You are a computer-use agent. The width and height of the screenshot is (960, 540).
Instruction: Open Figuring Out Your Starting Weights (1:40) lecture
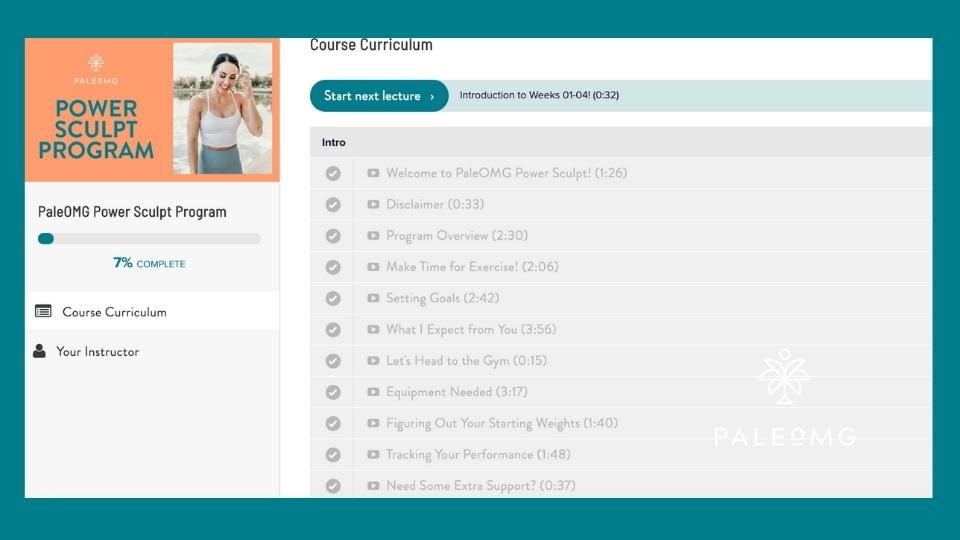501,423
